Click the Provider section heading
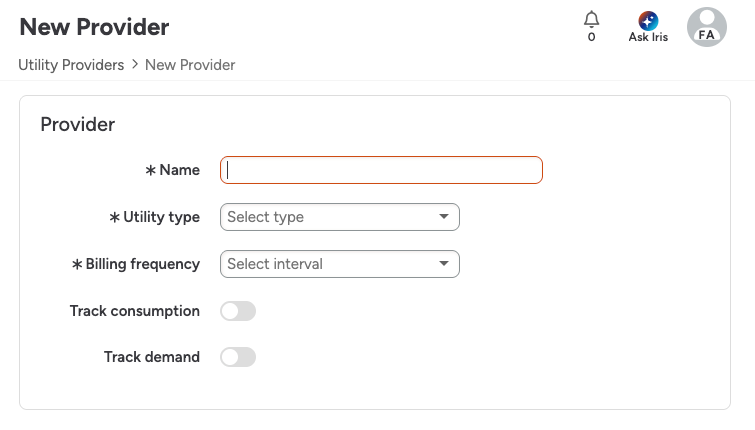This screenshot has width=755, height=430. click(x=78, y=125)
